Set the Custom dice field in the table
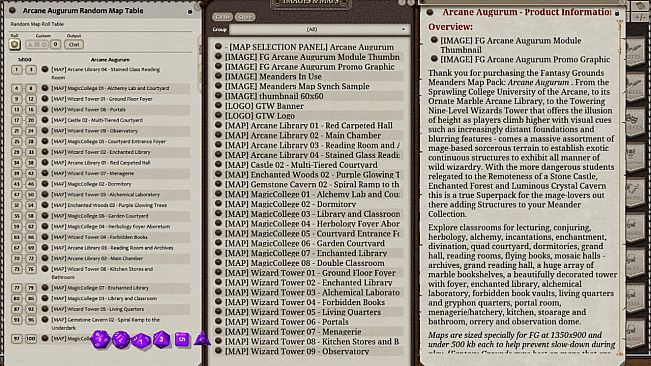 tap(37, 44)
